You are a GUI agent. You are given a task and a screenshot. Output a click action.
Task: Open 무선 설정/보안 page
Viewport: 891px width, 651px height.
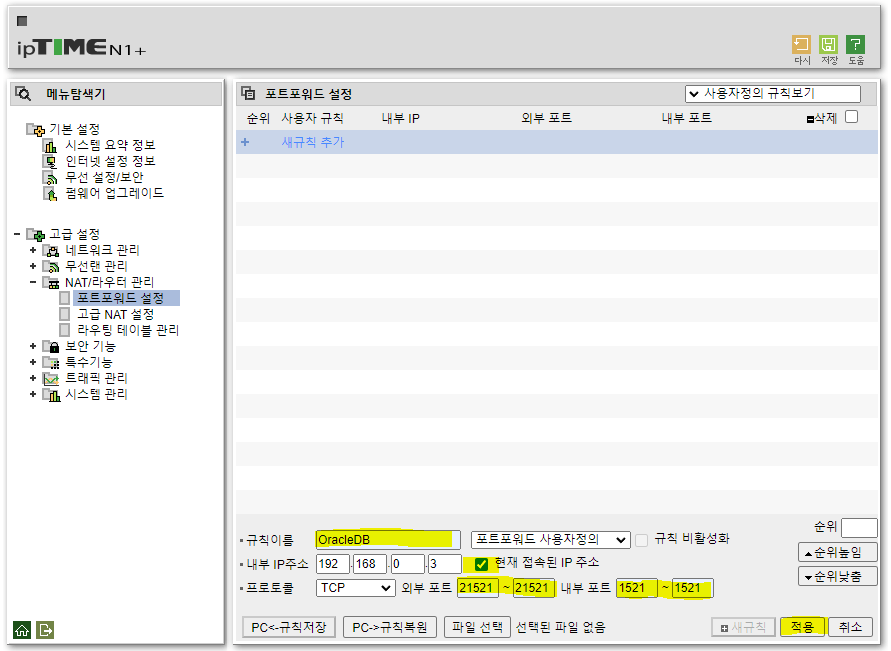click(104, 177)
